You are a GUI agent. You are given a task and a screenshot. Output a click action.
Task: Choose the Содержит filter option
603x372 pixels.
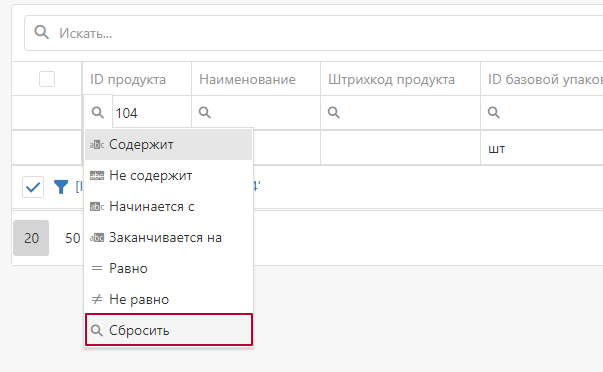pyautogui.click(x=168, y=144)
